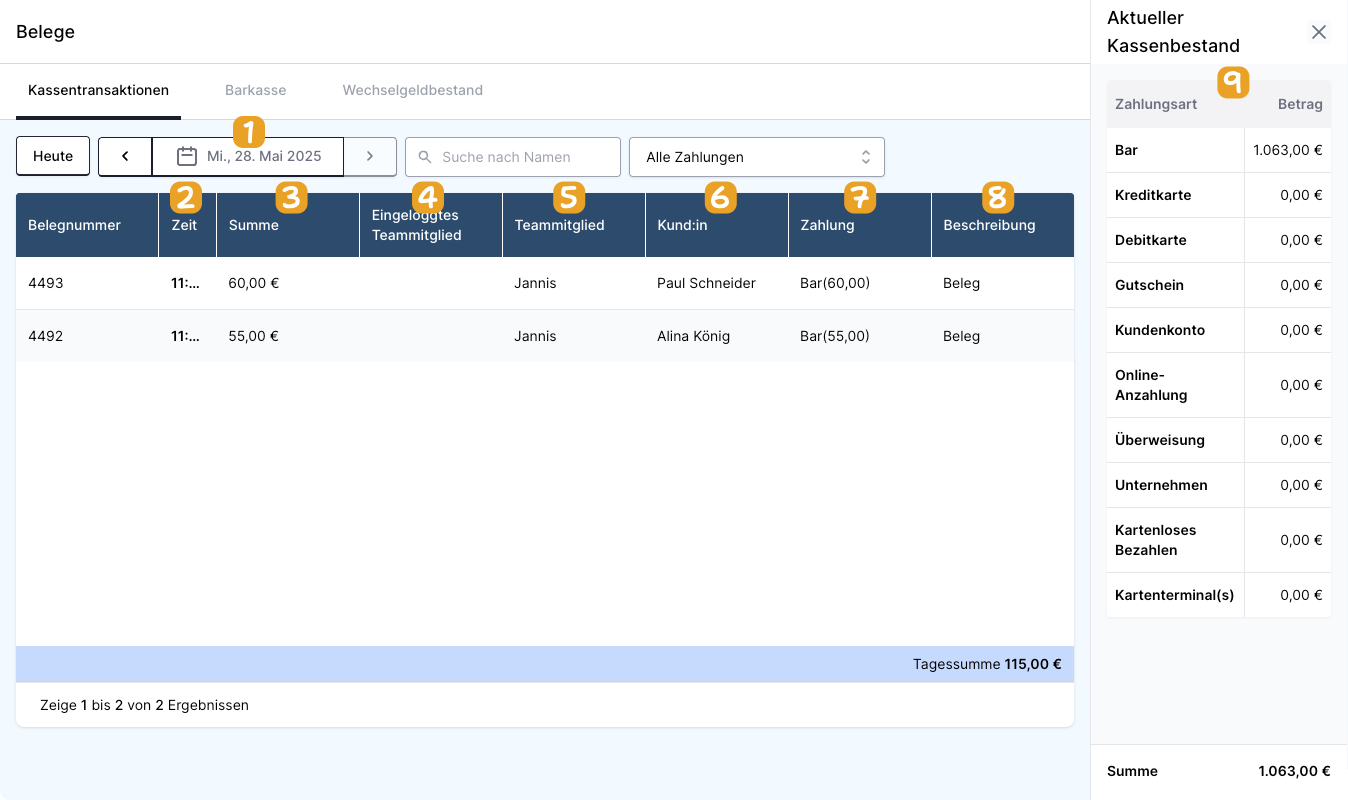Click customer Alina König
1348x800 pixels.
pos(693,336)
